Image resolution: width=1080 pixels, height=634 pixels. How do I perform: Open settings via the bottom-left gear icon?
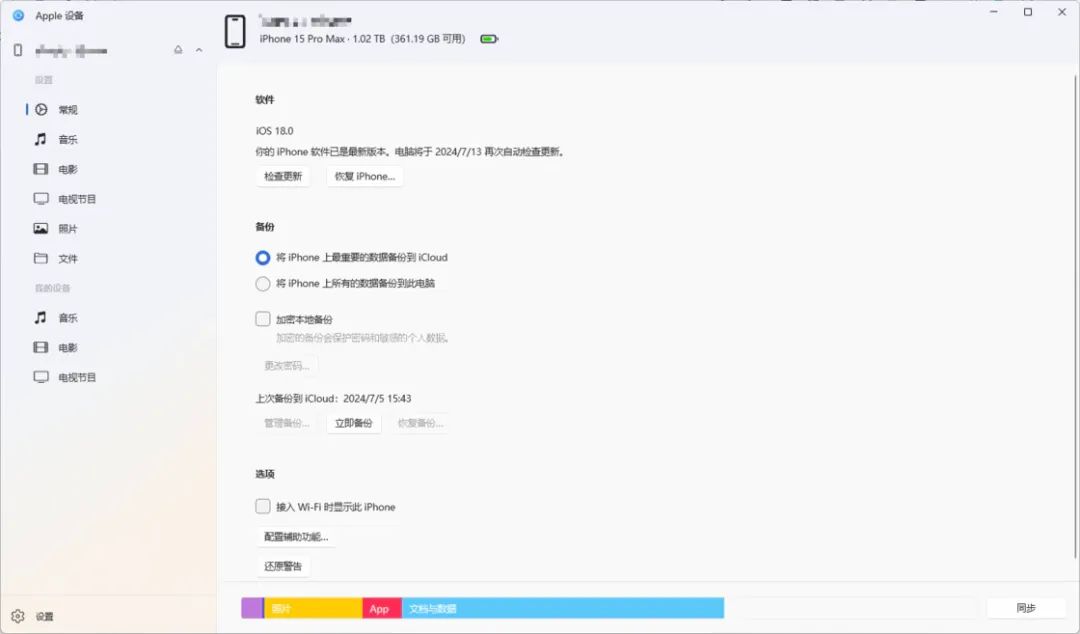(18, 616)
